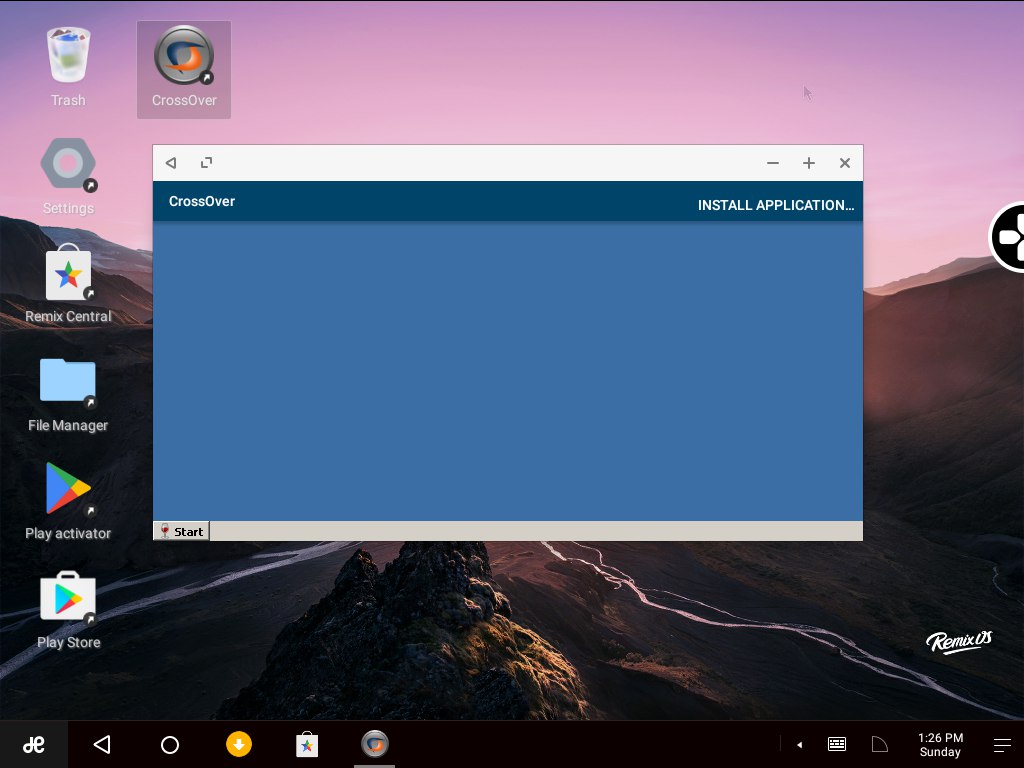Close the CrossOver window
This screenshot has height=768, width=1024.
click(x=844, y=163)
